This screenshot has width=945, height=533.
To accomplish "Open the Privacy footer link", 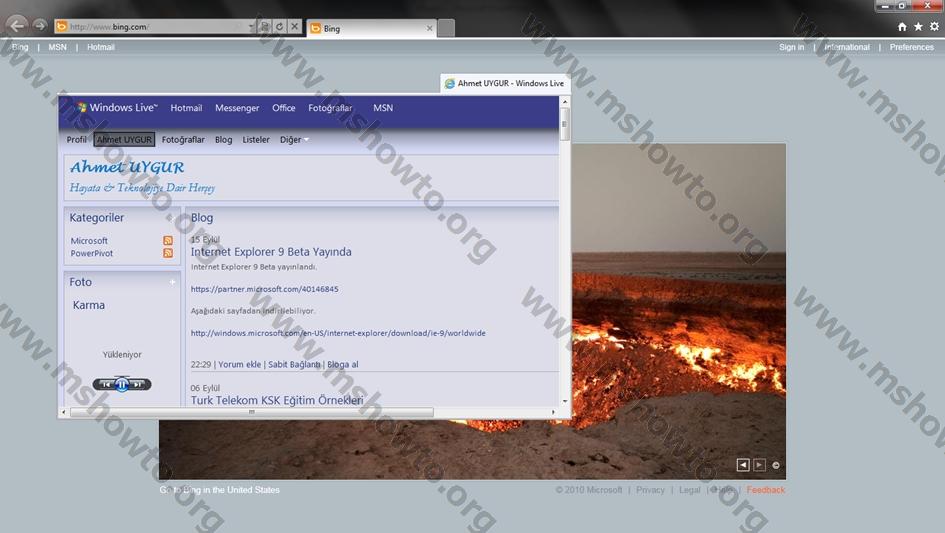I will coord(650,490).
